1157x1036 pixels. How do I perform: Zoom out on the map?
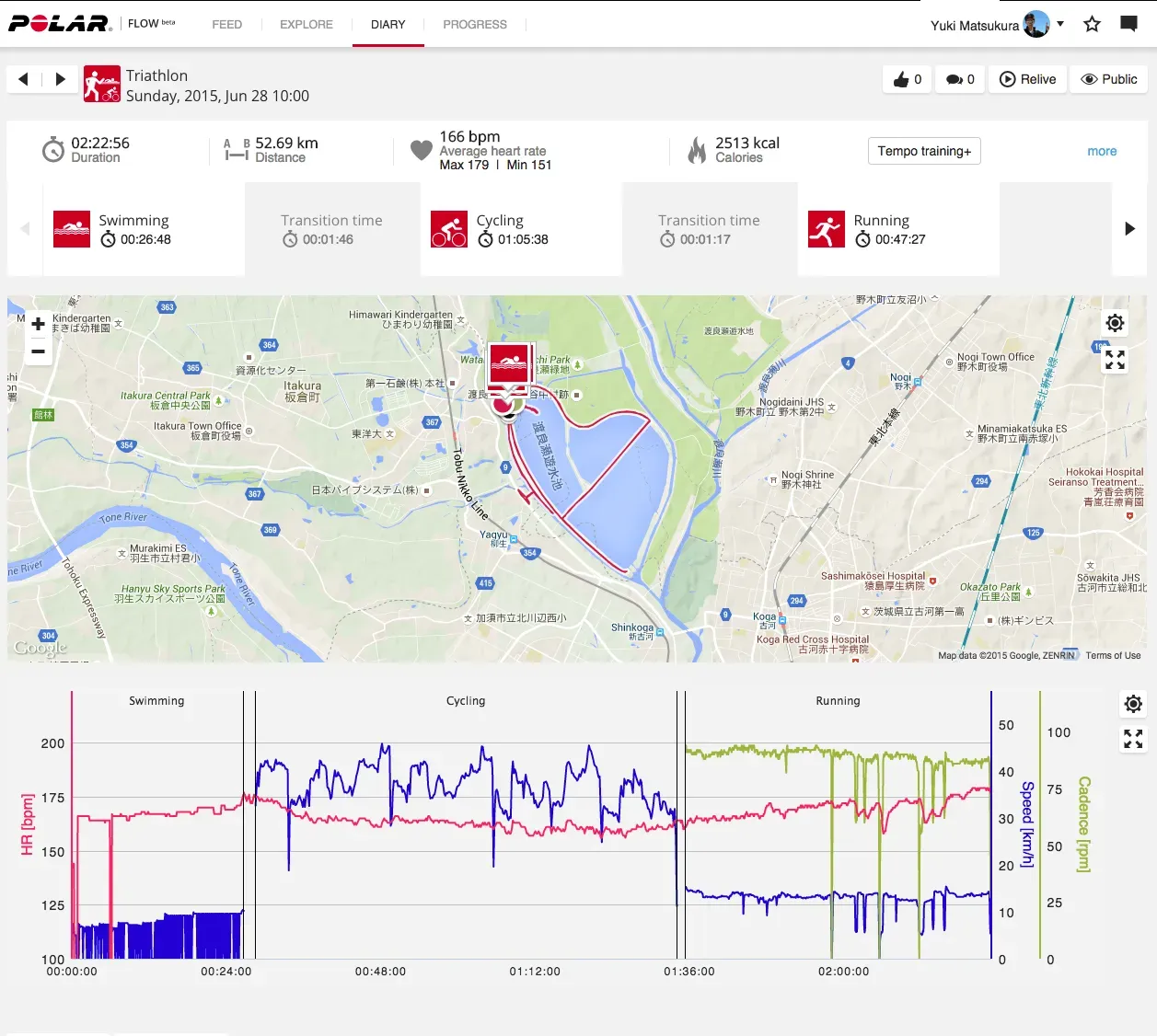(x=38, y=351)
